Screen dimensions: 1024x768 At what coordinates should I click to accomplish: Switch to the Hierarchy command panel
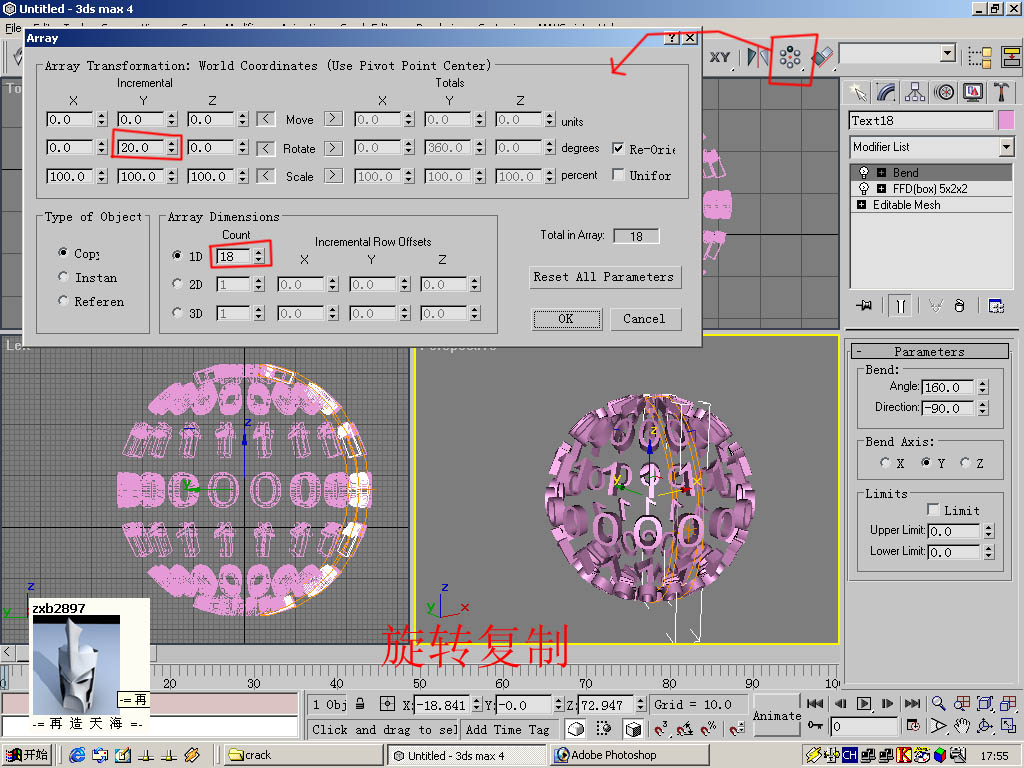point(915,92)
